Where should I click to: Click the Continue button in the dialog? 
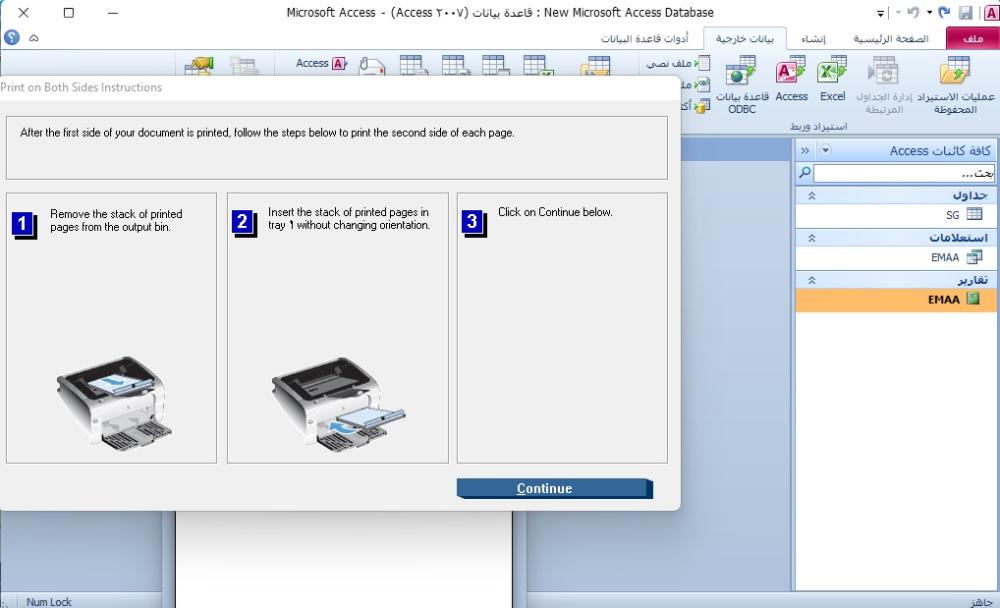pyautogui.click(x=554, y=488)
